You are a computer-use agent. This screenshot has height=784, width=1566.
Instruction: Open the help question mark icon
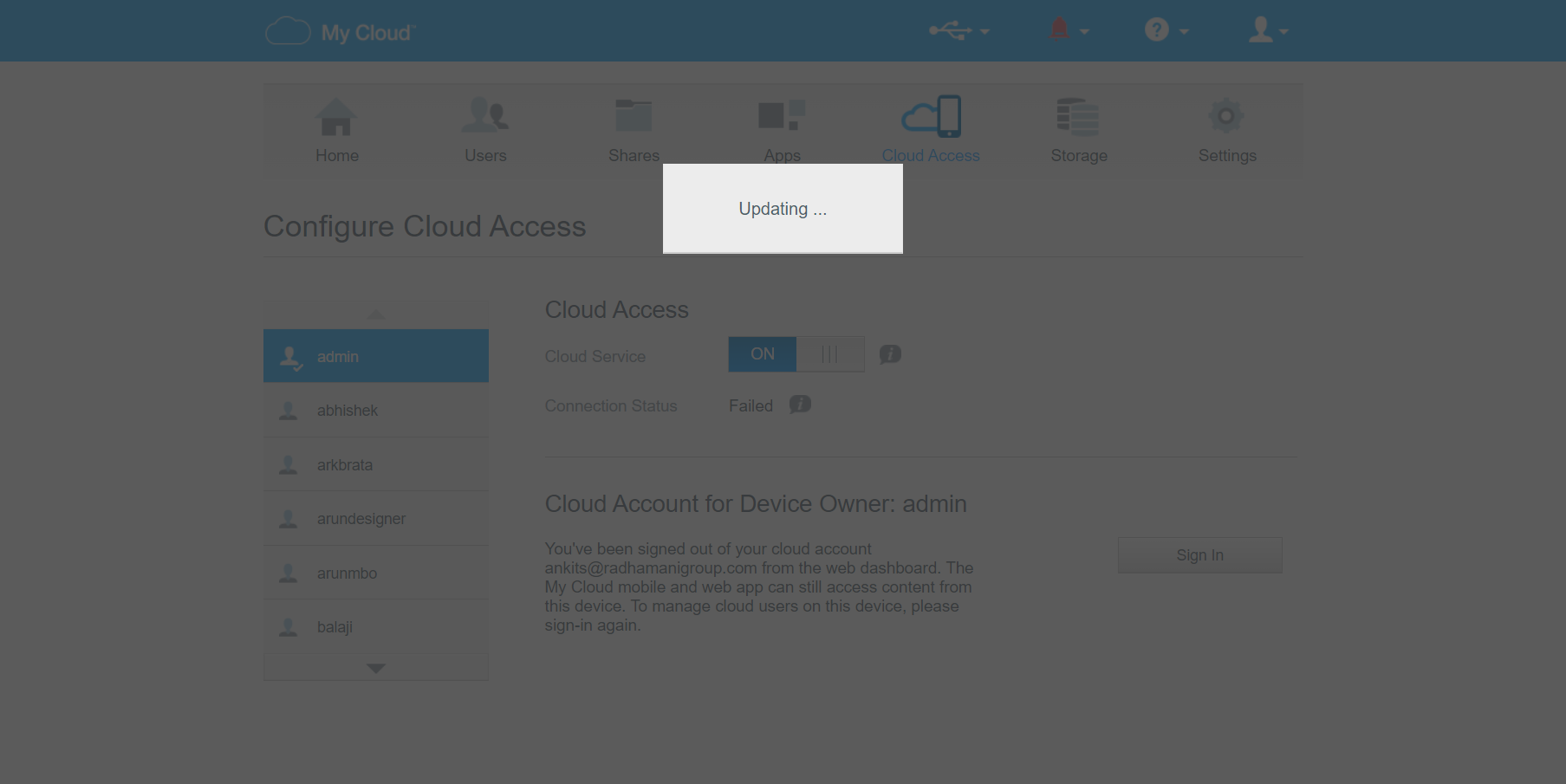(x=1157, y=30)
